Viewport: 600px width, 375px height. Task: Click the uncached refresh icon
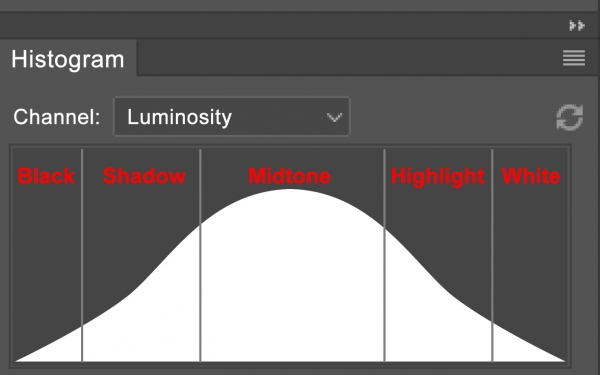570,117
